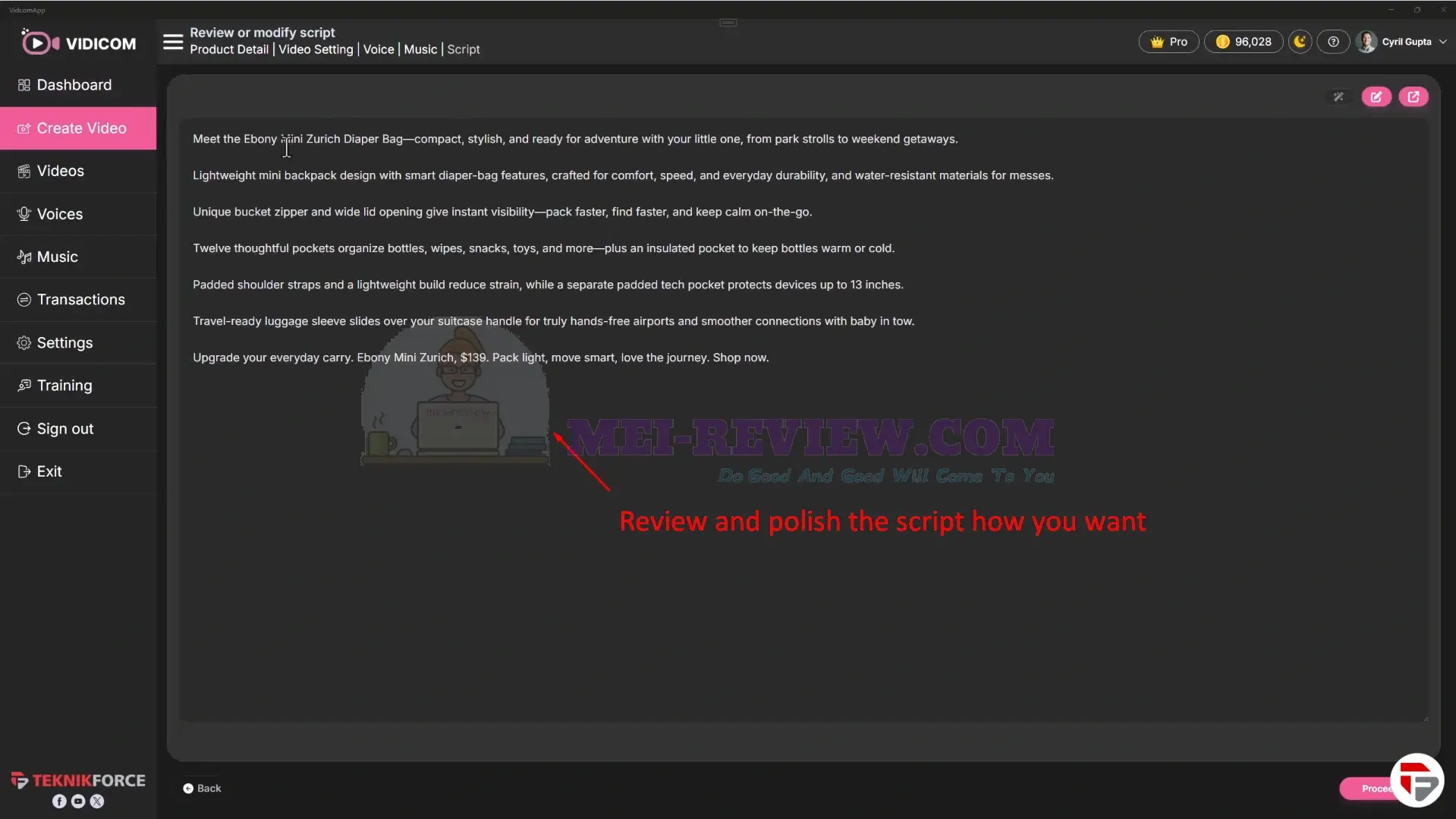Screen dimensions: 1456x819
Task: Open Settings in the sidebar
Action: click(x=78, y=343)
